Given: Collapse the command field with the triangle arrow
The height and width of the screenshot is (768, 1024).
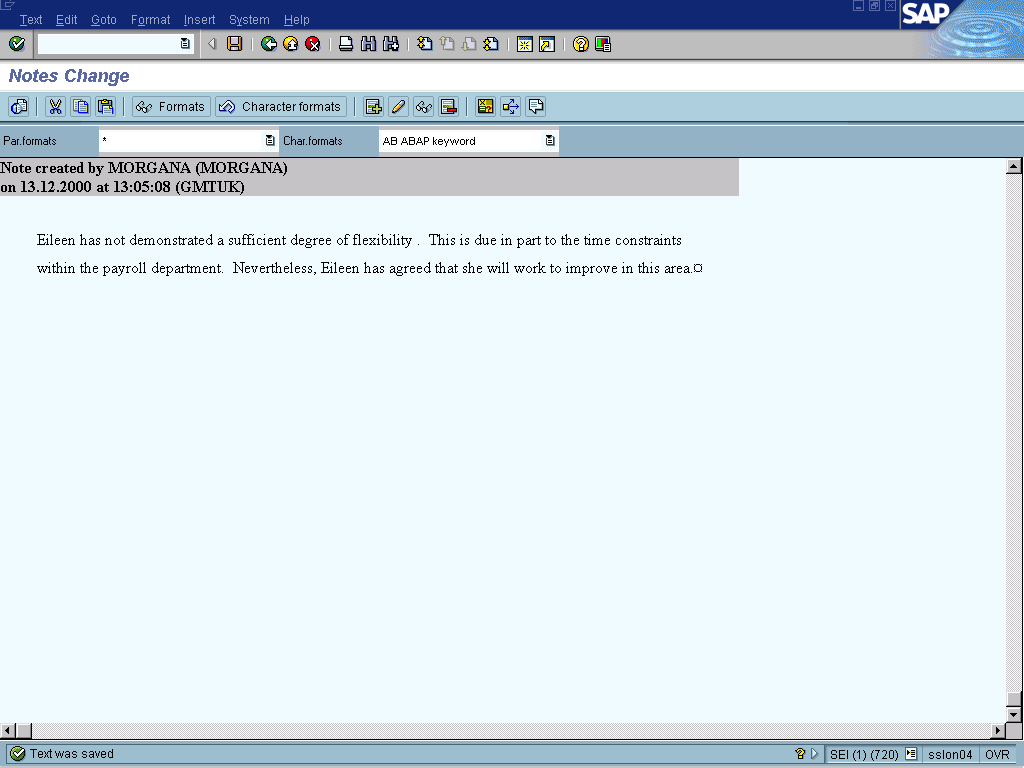Looking at the screenshot, I should pyautogui.click(x=212, y=44).
